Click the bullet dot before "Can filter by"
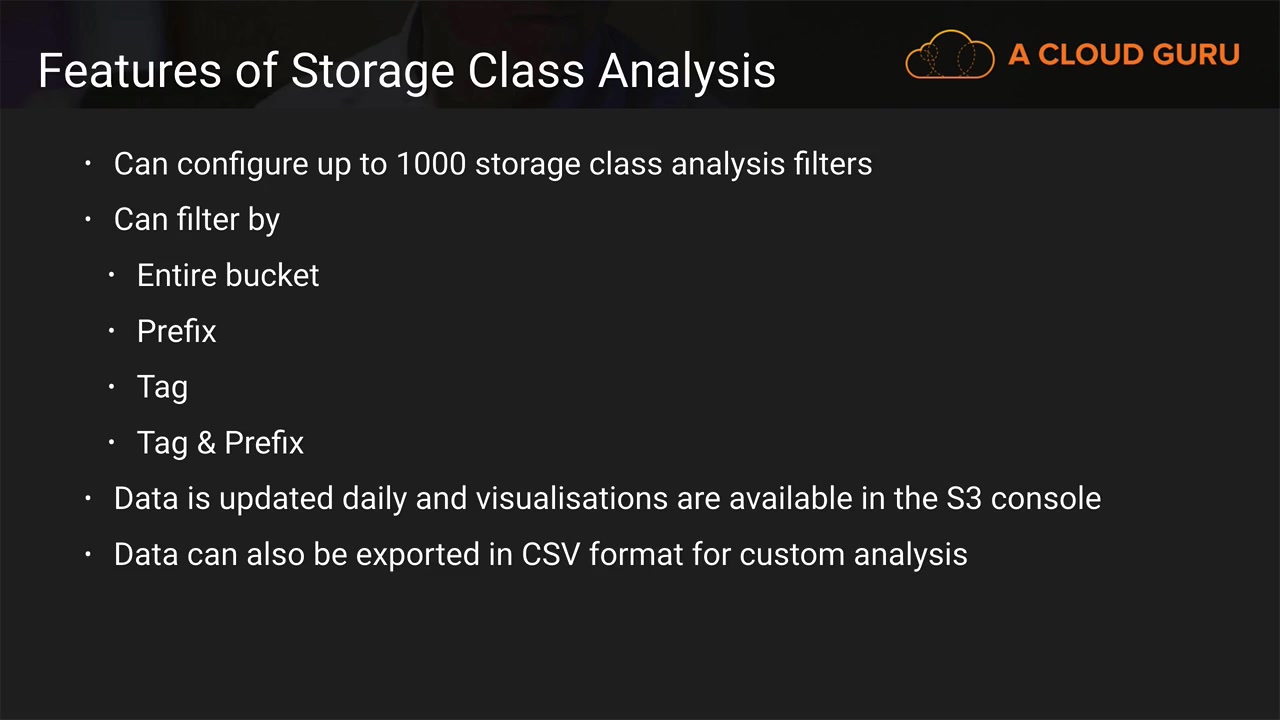The width and height of the screenshot is (1280, 720). [89, 219]
